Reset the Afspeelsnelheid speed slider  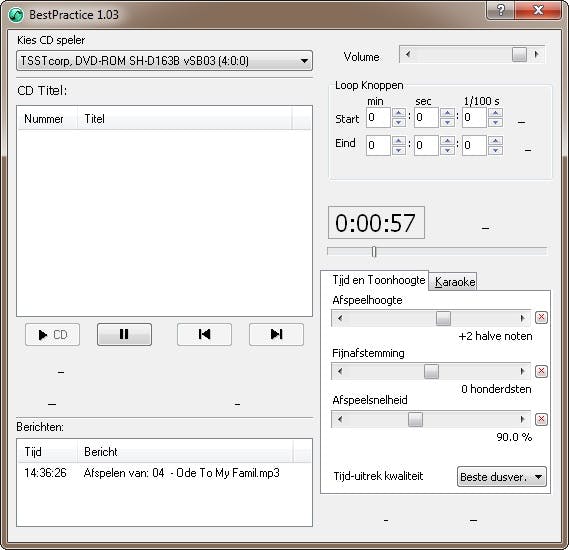541,419
